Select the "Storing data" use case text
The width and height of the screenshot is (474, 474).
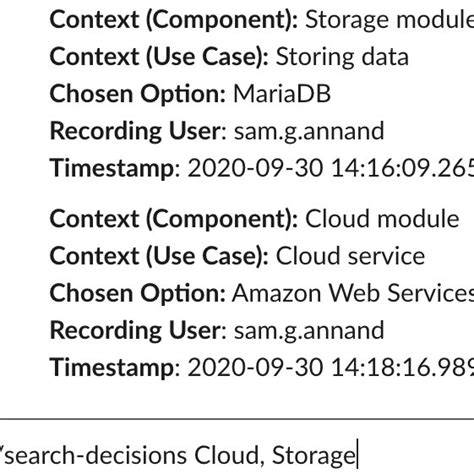(342, 56)
